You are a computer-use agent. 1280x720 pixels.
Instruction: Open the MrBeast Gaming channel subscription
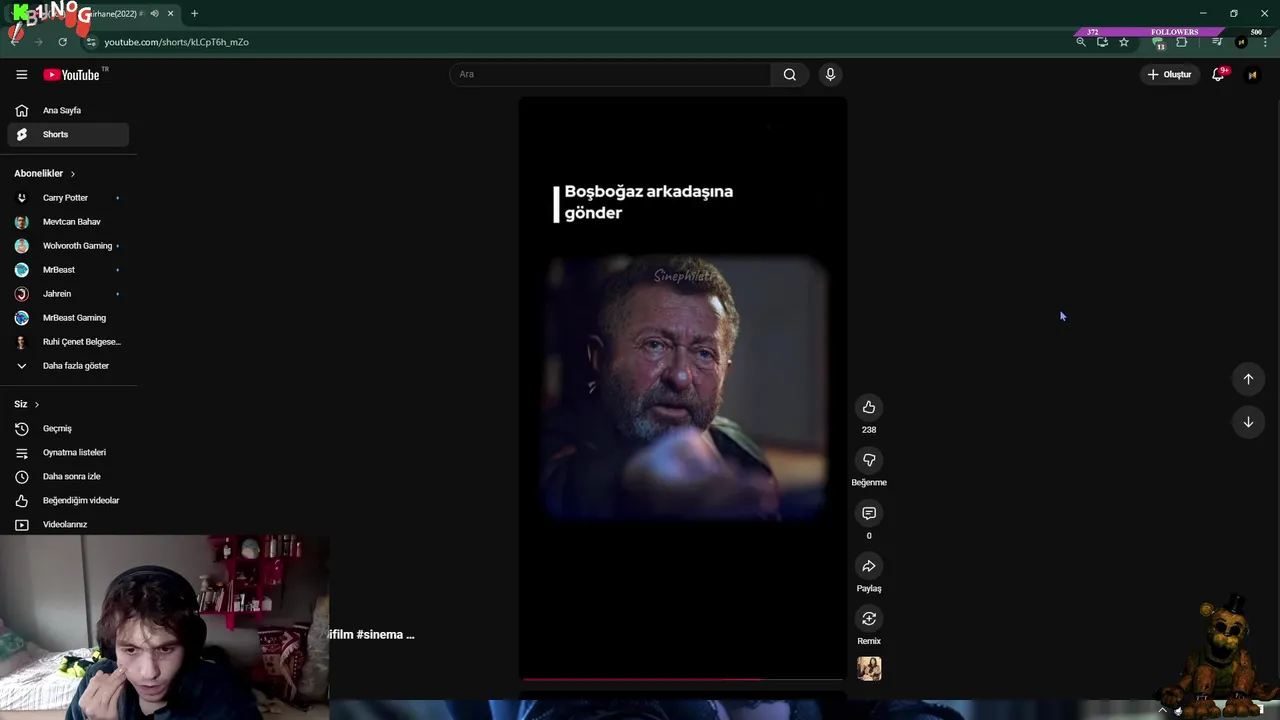click(68, 318)
